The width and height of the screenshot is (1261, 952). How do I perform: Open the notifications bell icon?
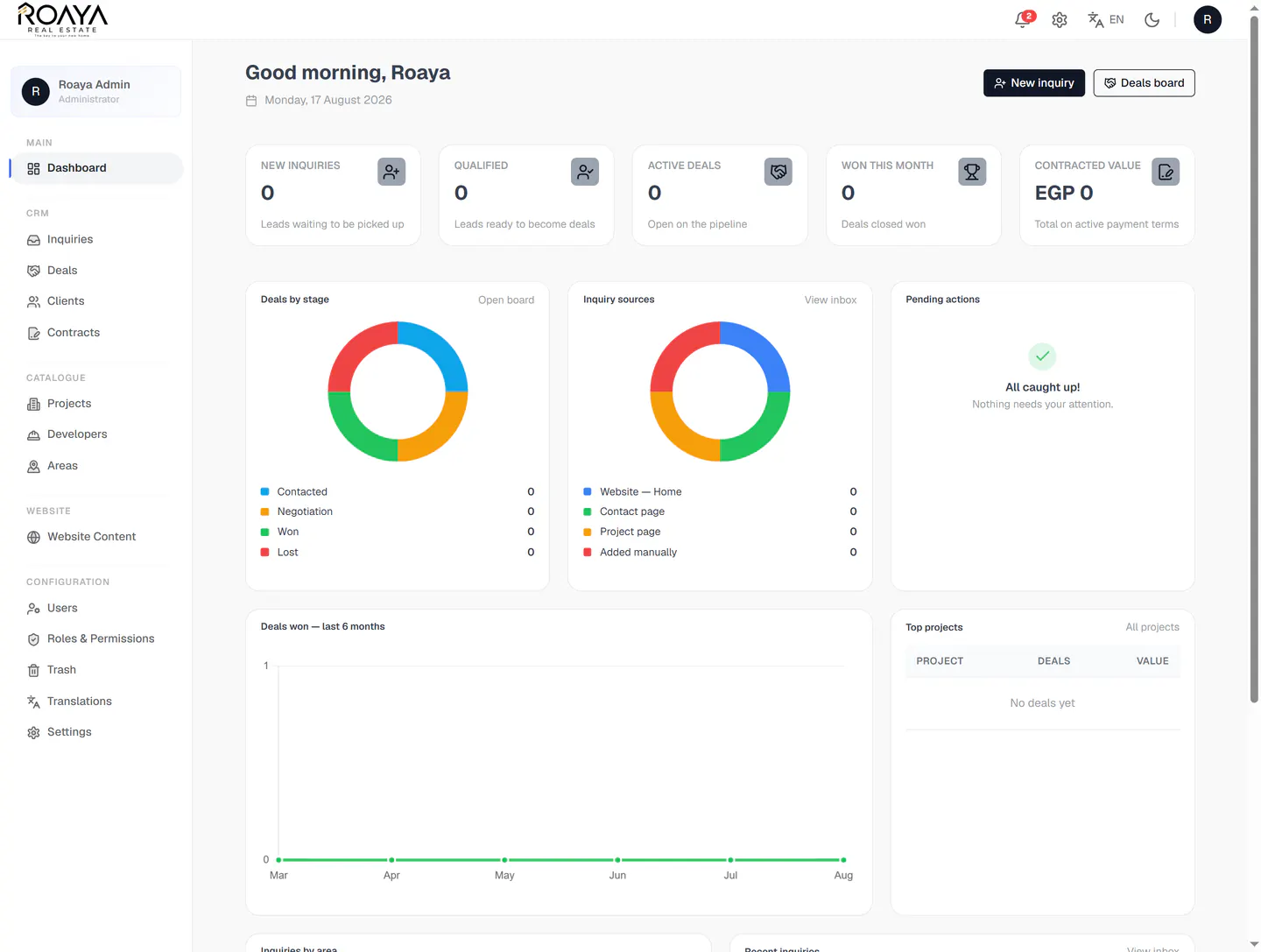[x=1023, y=19]
